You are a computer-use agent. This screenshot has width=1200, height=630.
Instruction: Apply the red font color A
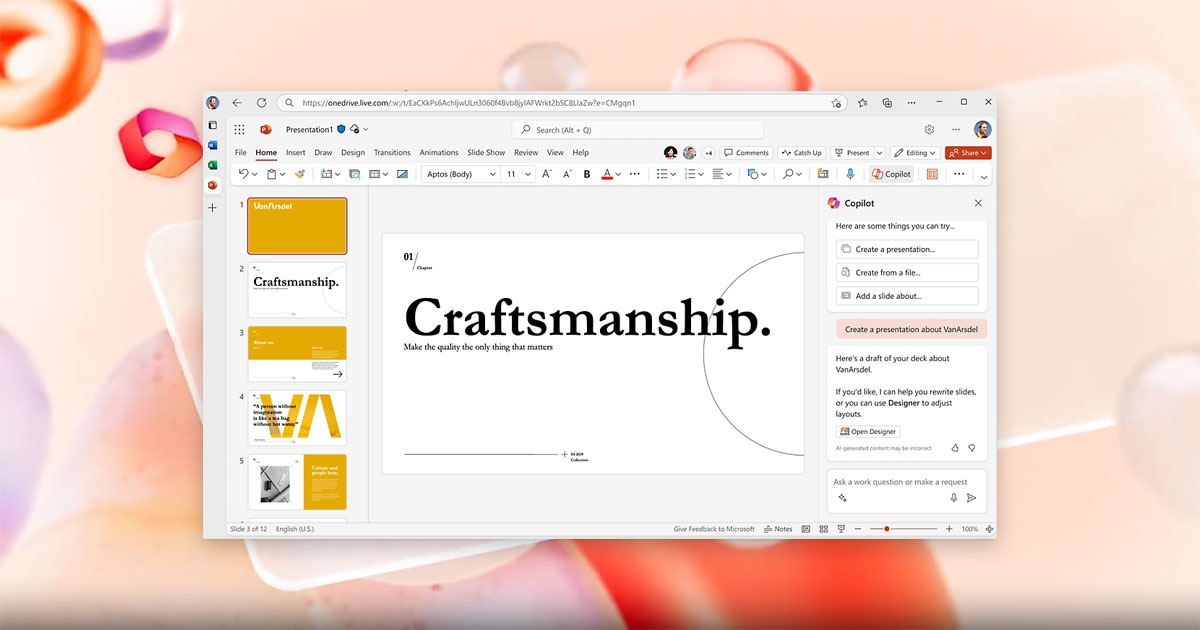coord(607,174)
